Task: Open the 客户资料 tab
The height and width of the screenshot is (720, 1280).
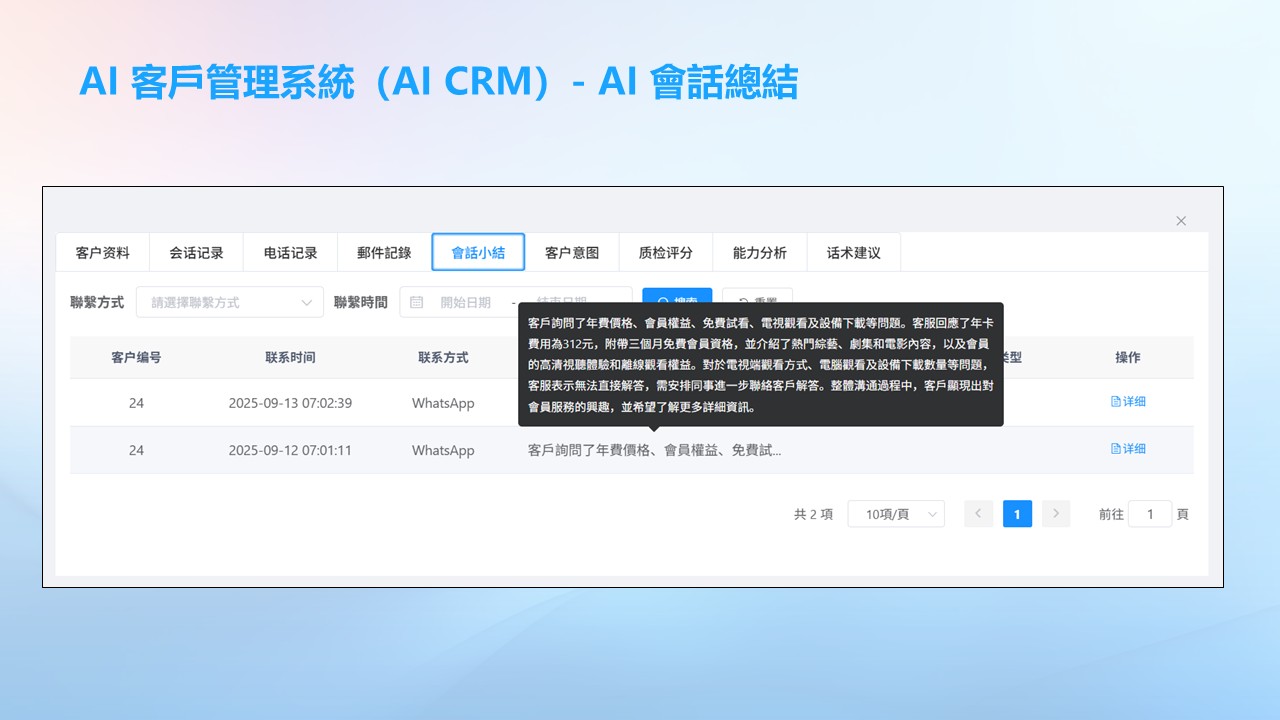Action: pyautogui.click(x=103, y=253)
